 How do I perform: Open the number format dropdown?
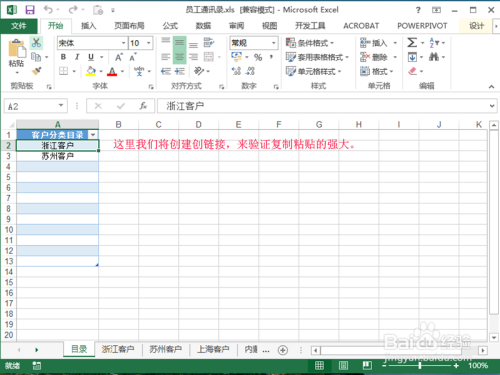tap(274, 43)
